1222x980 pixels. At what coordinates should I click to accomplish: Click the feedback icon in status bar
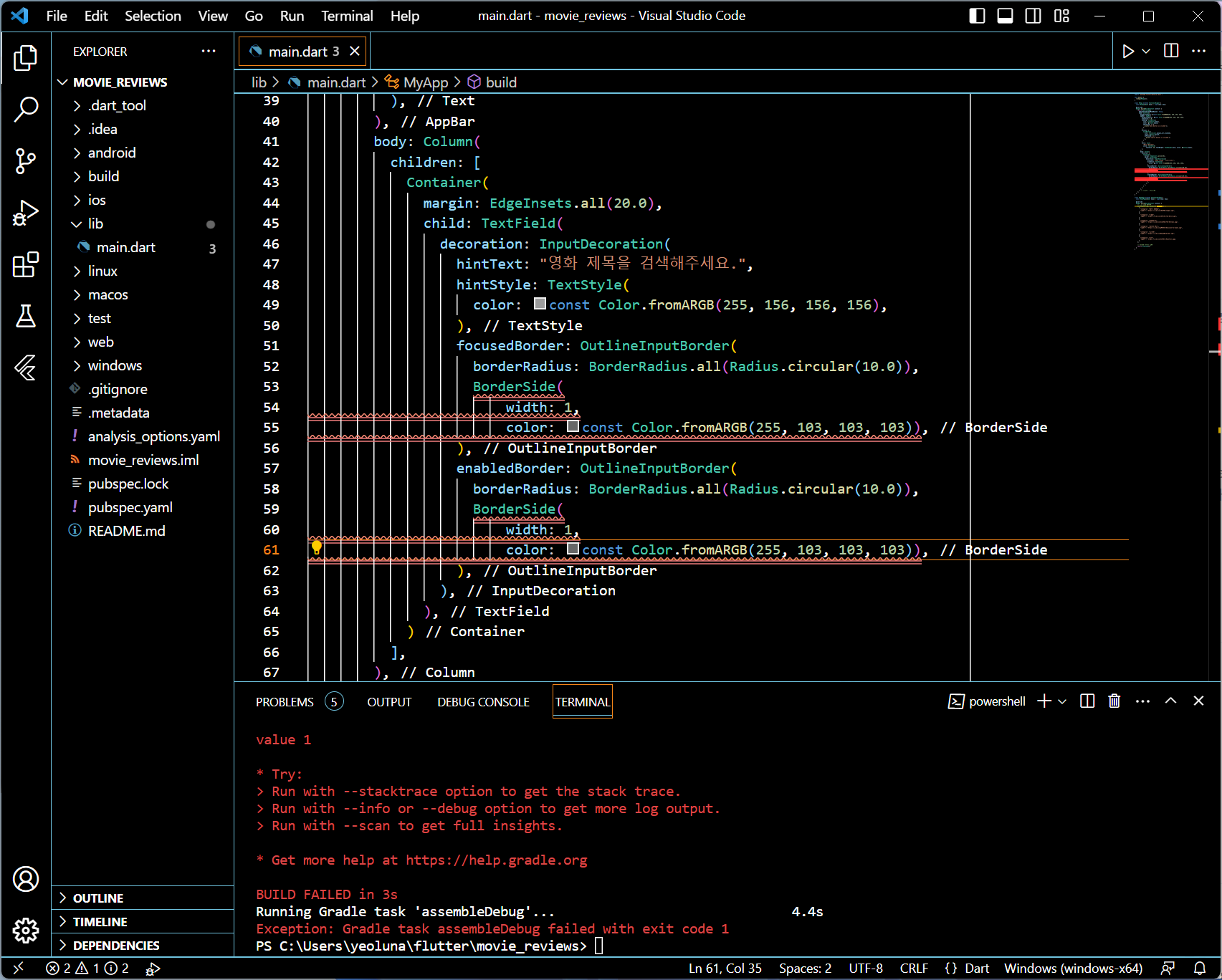click(x=1168, y=969)
